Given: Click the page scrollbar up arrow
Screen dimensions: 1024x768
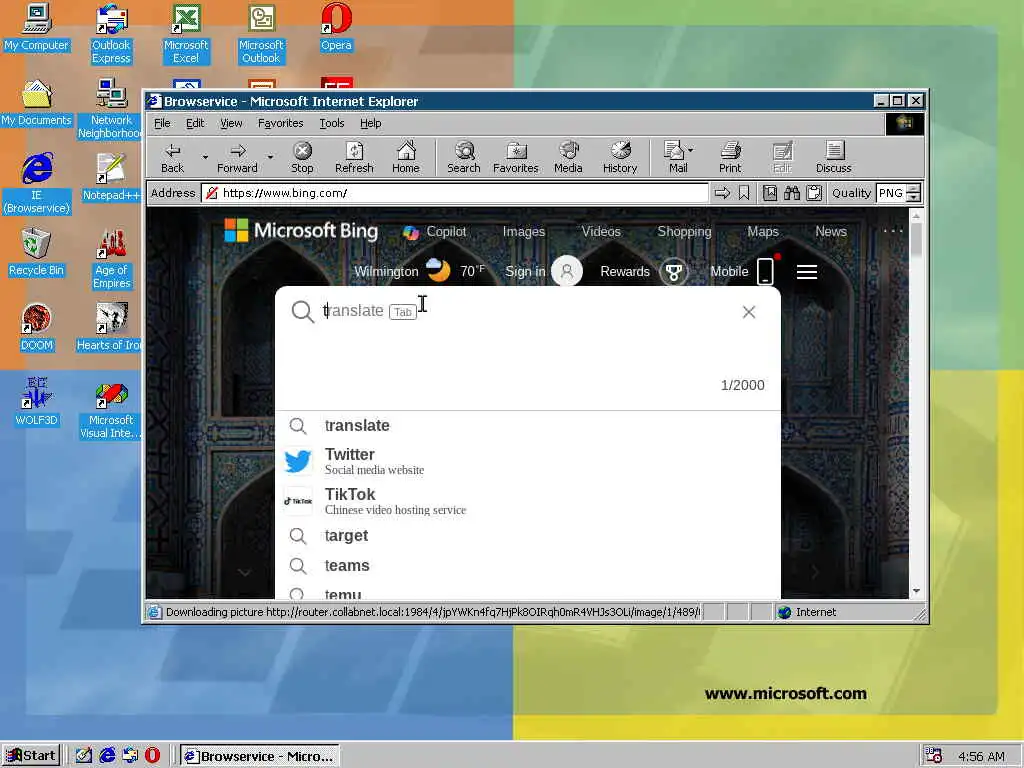Looking at the screenshot, I should tap(916, 215).
